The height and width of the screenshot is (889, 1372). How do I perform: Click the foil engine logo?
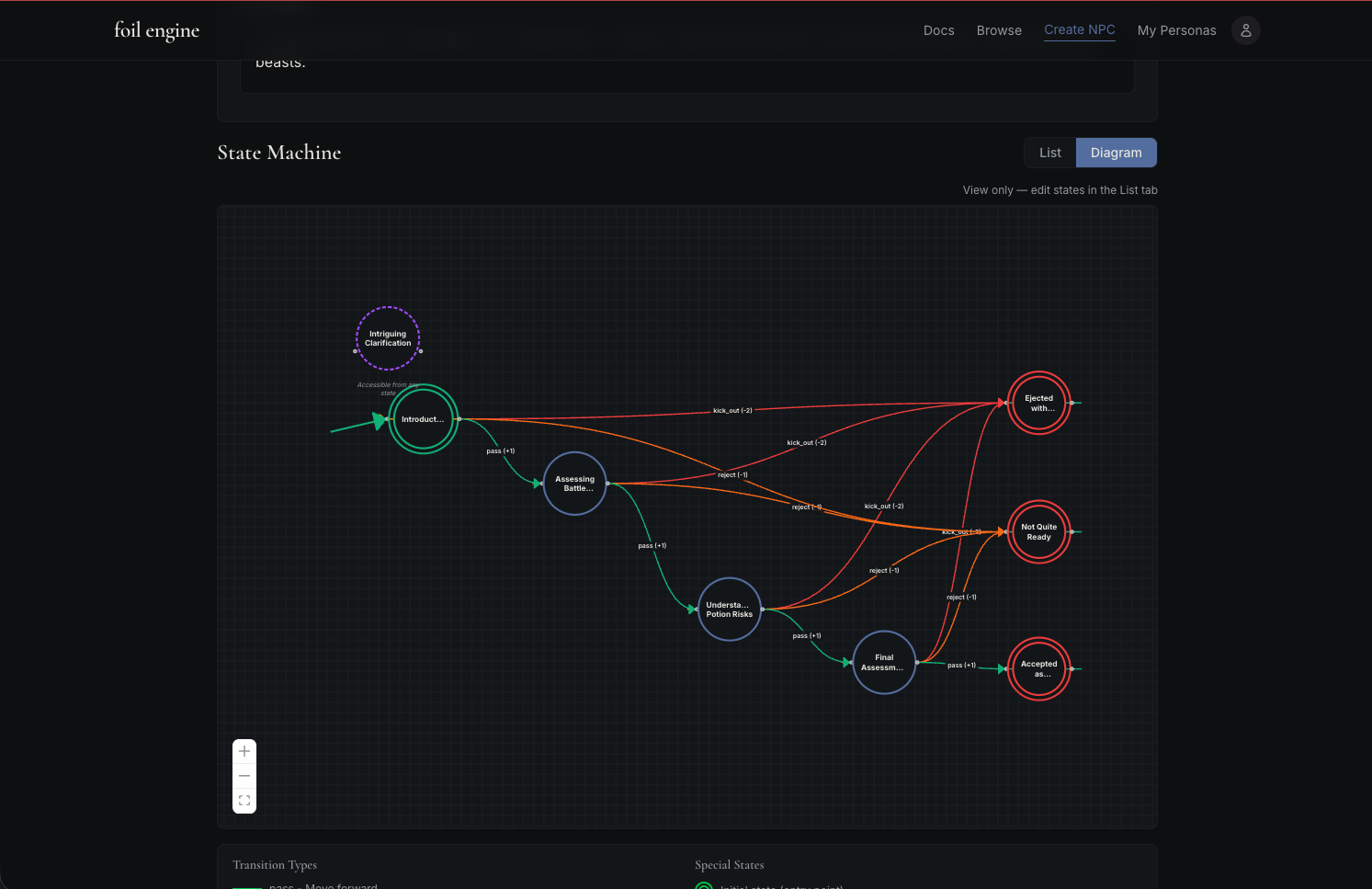point(156,30)
